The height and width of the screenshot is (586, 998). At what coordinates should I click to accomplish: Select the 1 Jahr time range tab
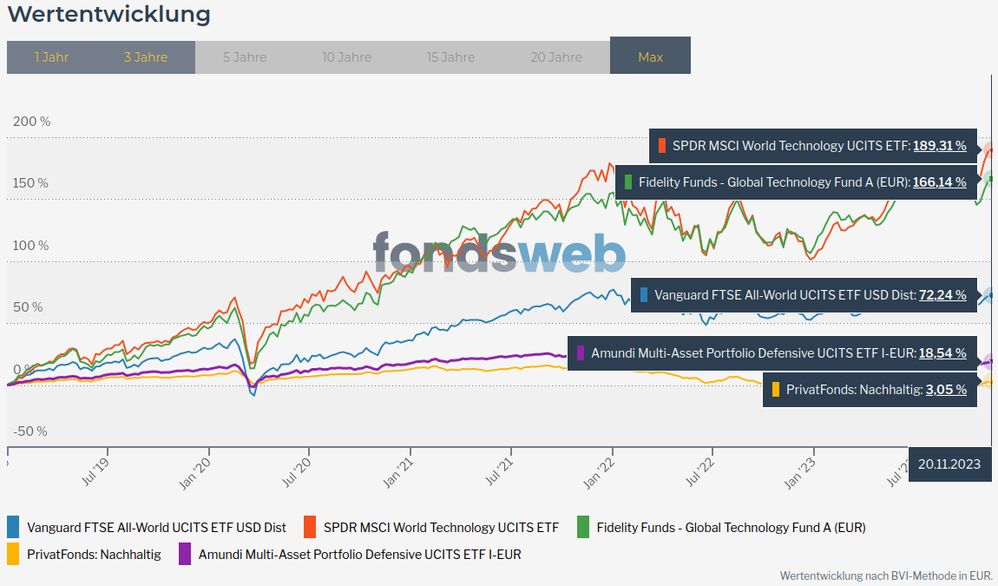[51, 57]
